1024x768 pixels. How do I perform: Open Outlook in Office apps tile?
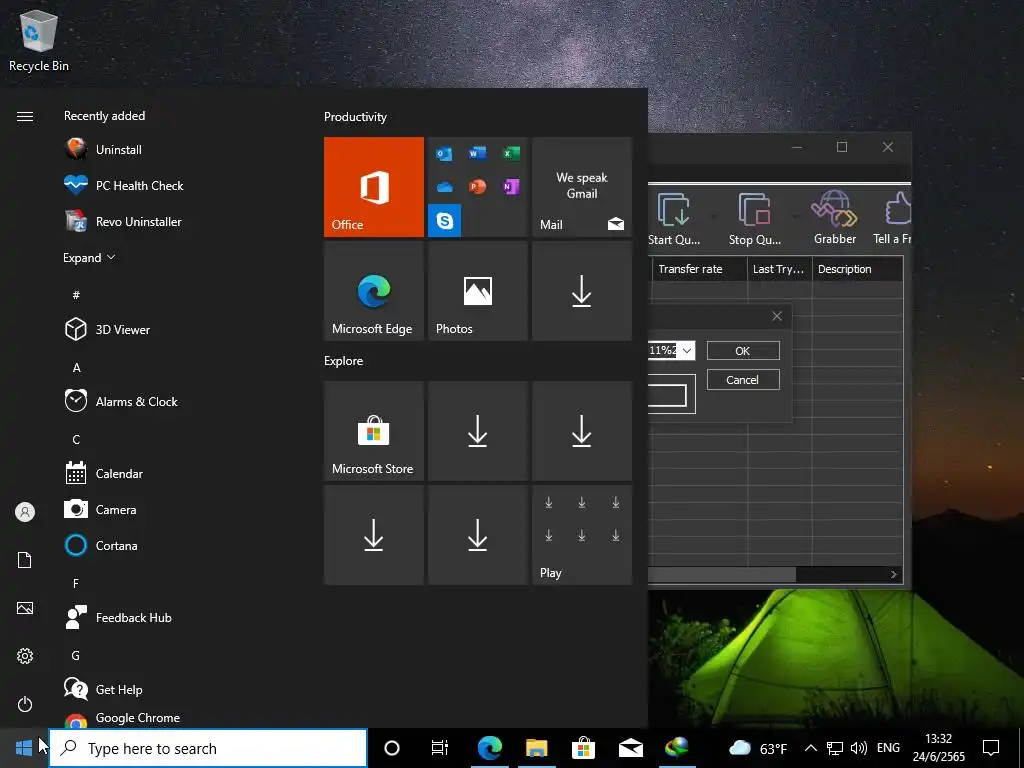point(444,153)
